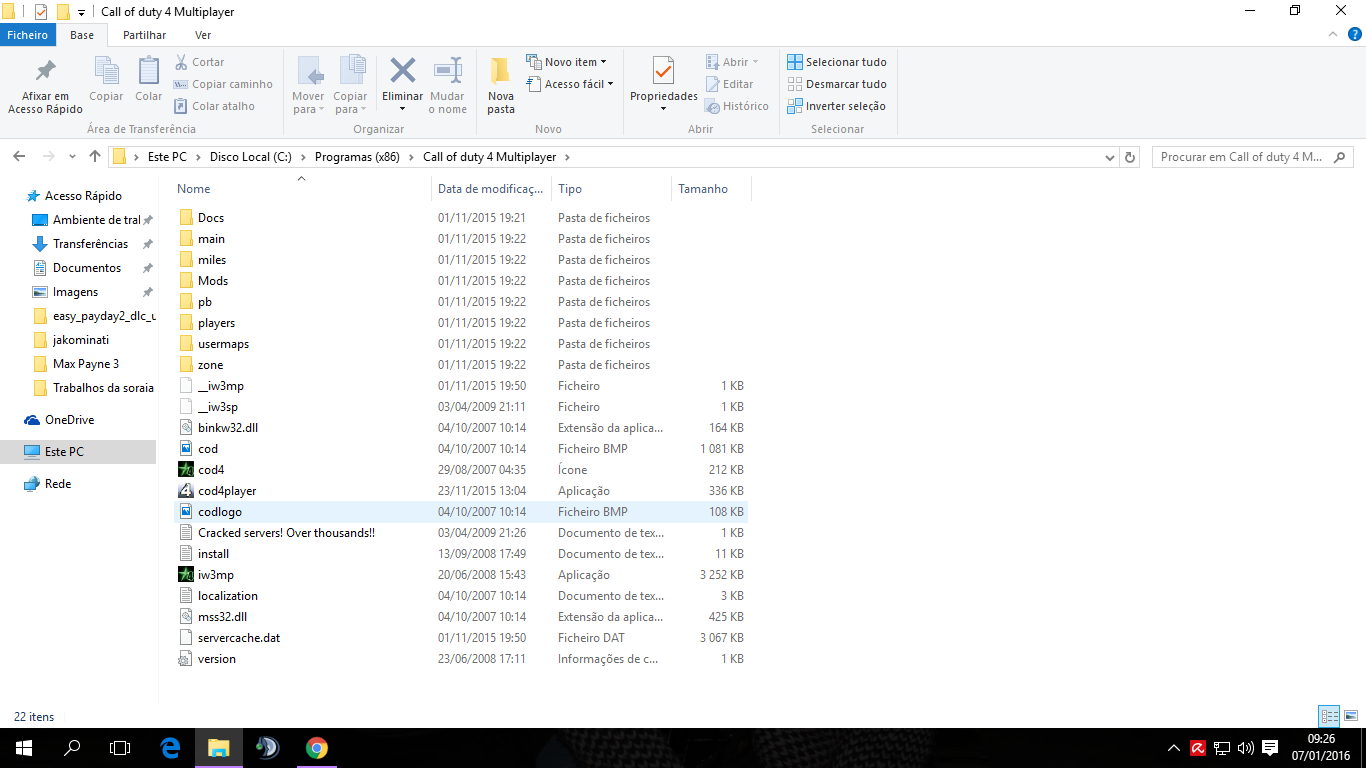Select the binkw32.dll file

tap(227, 428)
